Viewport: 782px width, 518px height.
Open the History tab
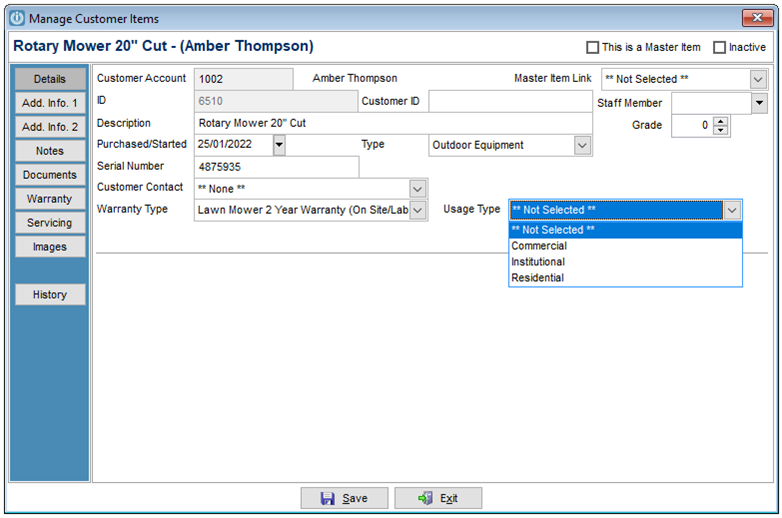(50, 295)
